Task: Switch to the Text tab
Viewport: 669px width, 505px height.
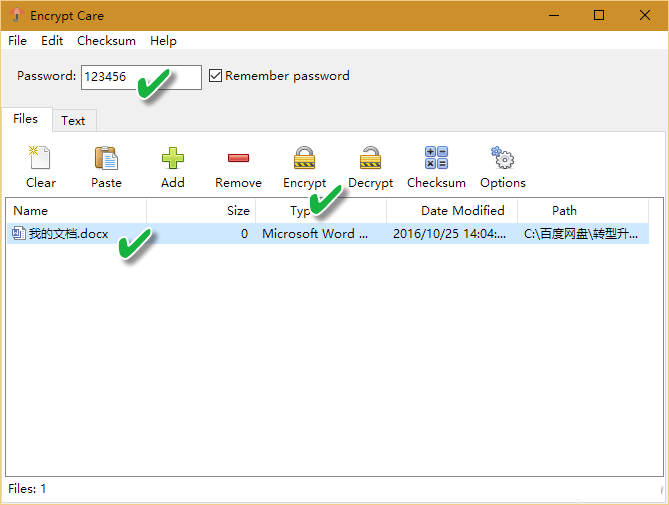Action: point(73,121)
